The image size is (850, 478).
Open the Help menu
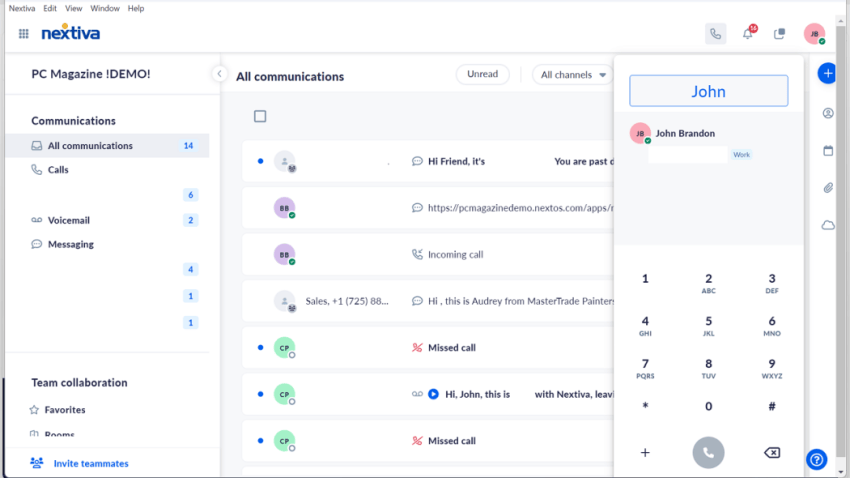[x=136, y=8]
